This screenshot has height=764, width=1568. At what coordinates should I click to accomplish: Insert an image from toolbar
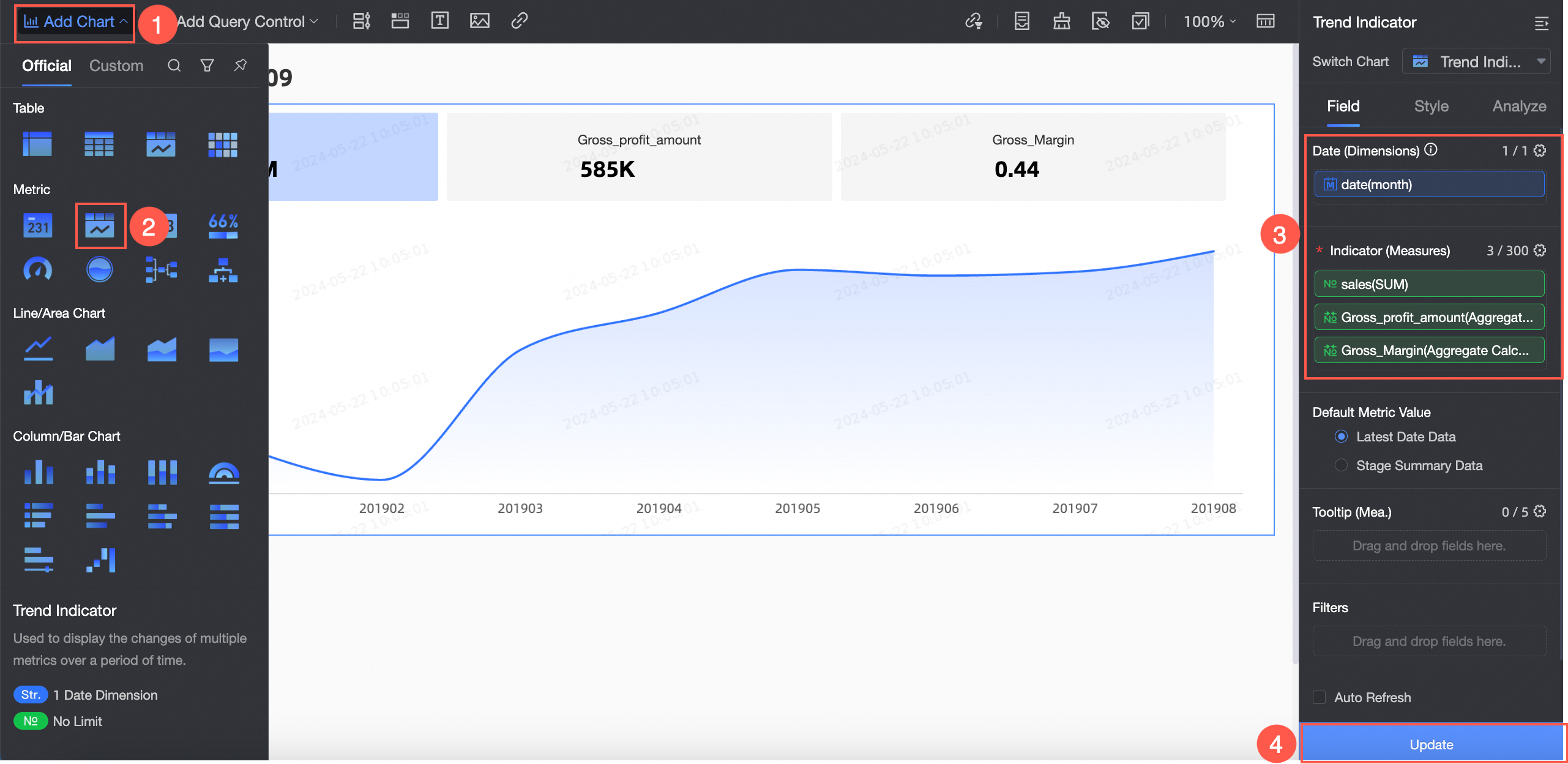(479, 21)
